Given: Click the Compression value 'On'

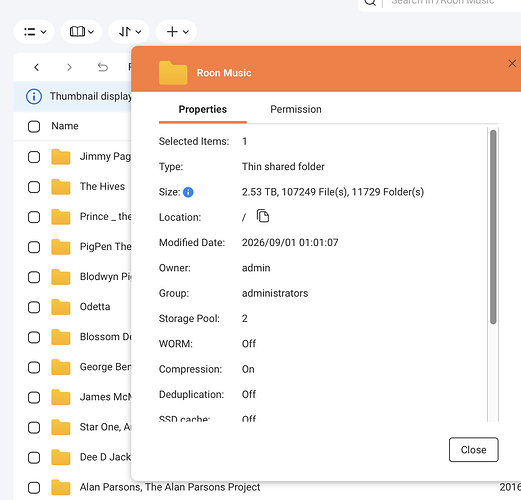Looking at the screenshot, I should (248, 369).
